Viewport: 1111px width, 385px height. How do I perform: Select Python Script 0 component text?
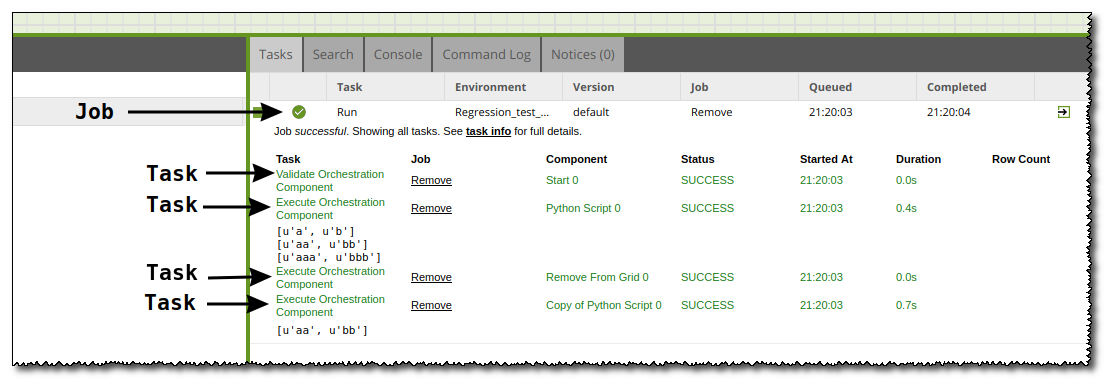point(583,208)
